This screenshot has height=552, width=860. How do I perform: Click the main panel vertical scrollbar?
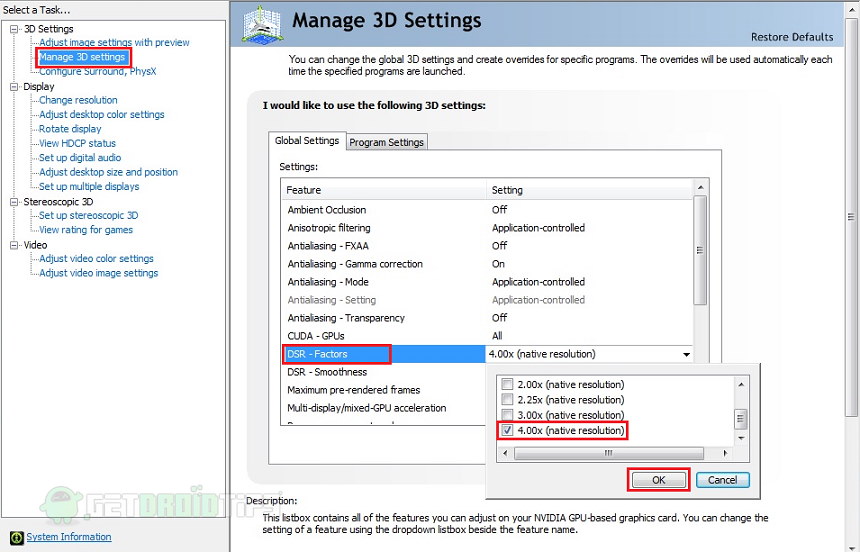[x=851, y=217]
